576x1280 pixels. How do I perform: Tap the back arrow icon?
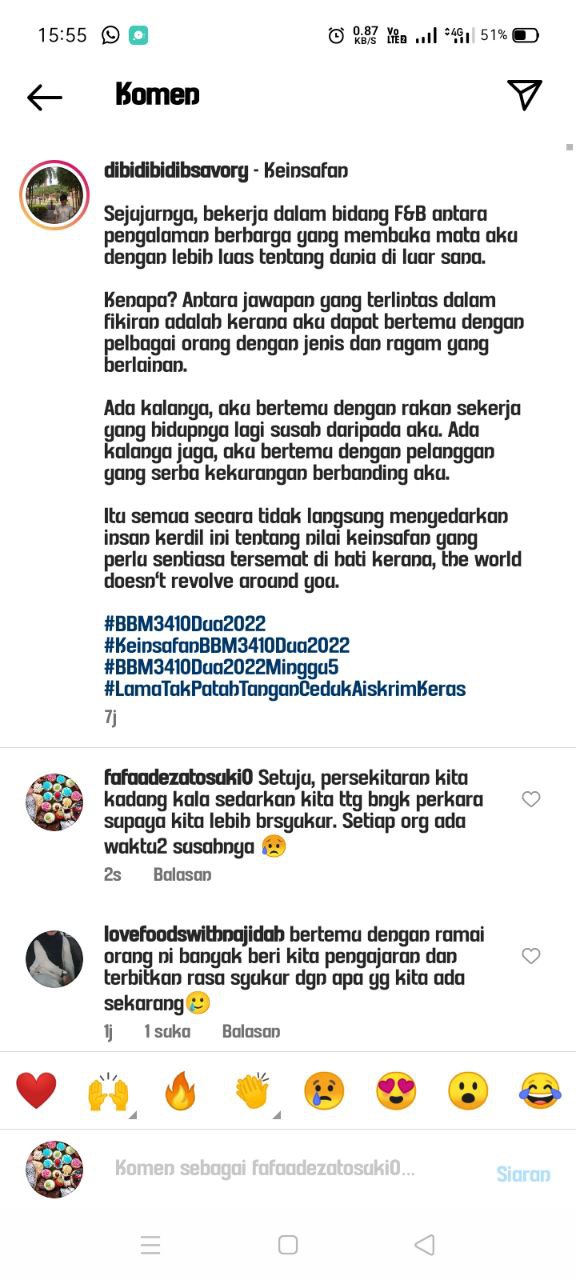click(x=45, y=96)
